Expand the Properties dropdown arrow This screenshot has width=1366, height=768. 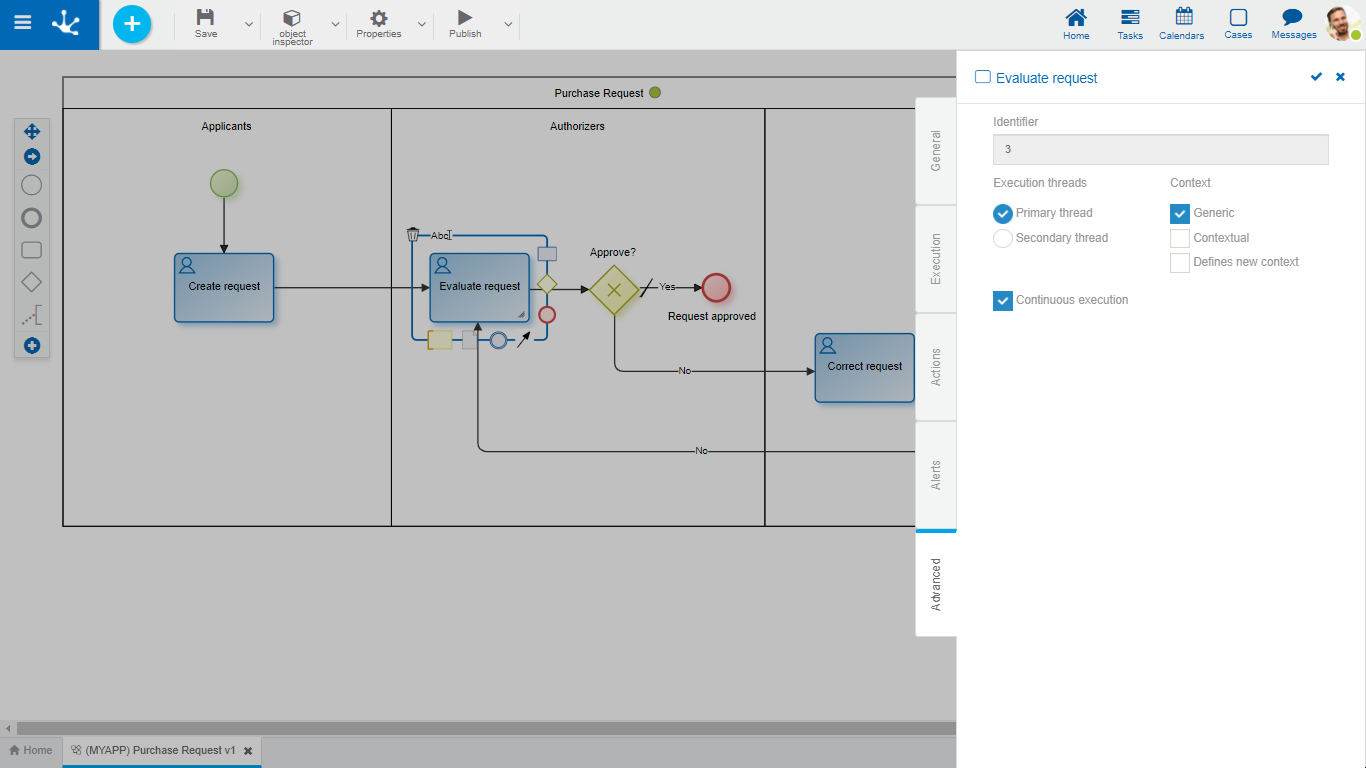click(x=421, y=24)
